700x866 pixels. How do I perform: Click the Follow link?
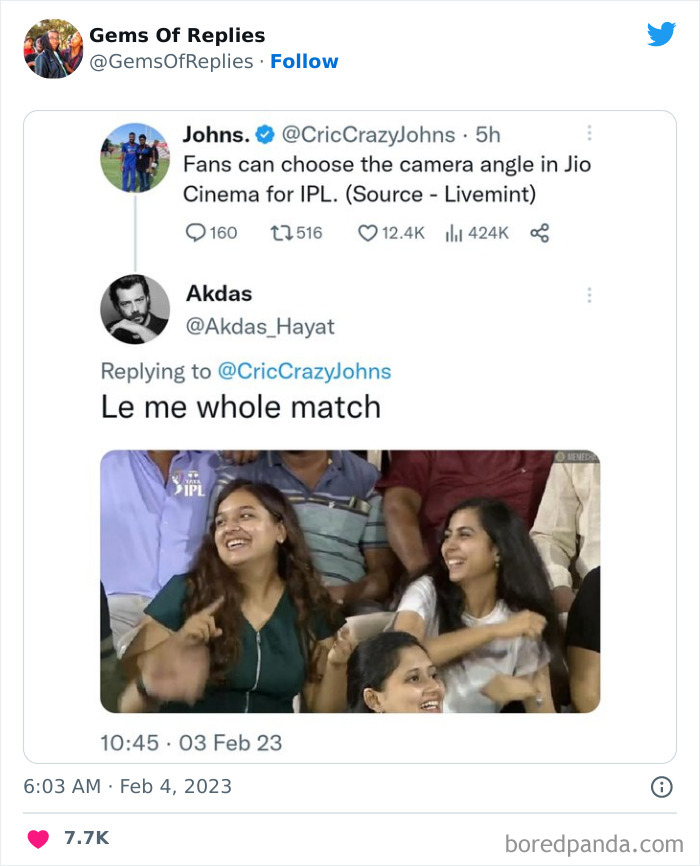tap(304, 62)
